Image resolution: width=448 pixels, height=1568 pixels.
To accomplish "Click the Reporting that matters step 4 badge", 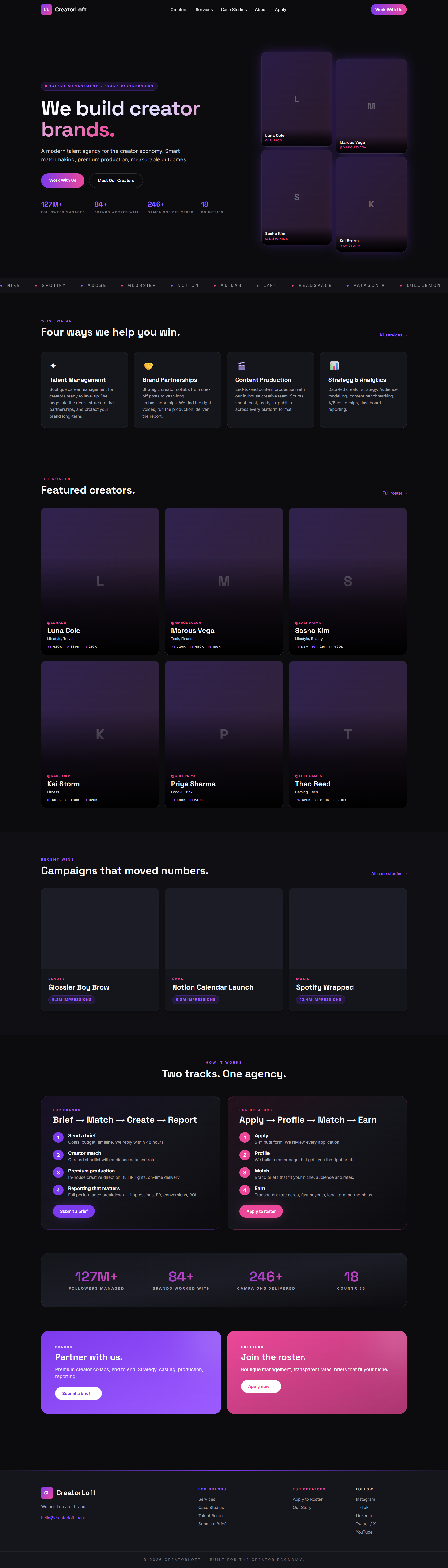I will pyautogui.click(x=58, y=1190).
